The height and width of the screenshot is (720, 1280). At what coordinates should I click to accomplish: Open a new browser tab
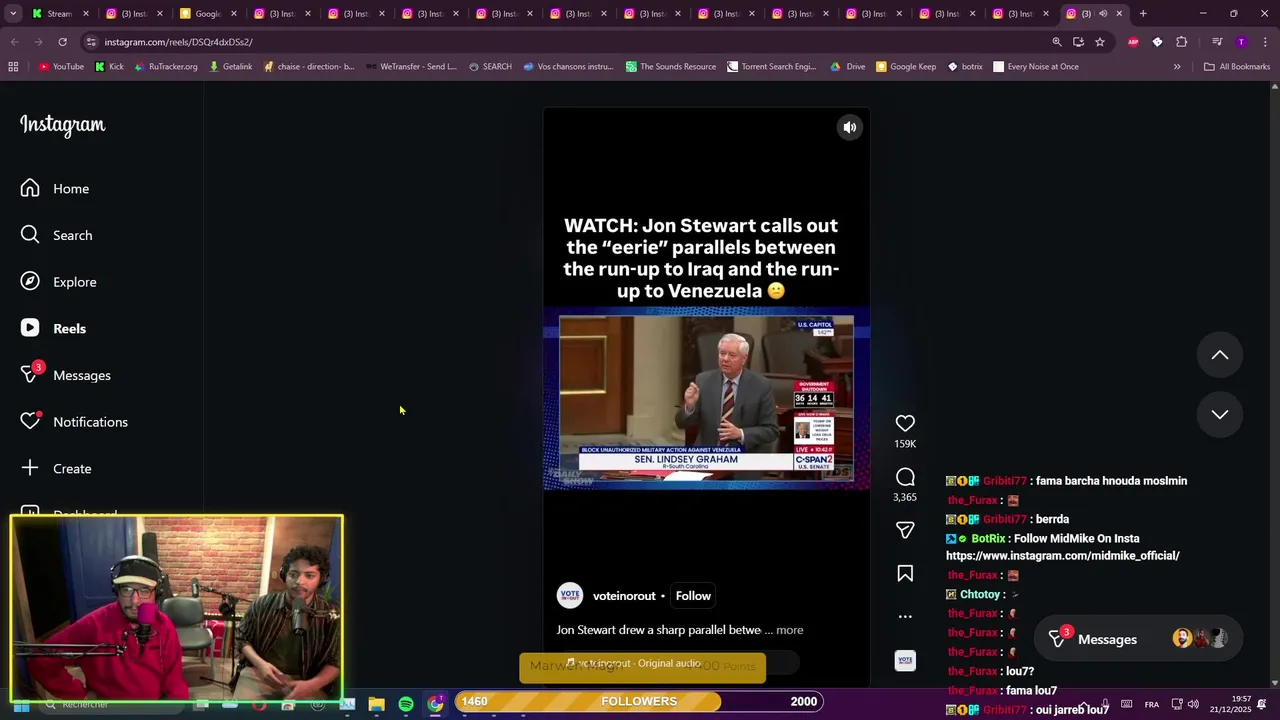coord(1143,14)
